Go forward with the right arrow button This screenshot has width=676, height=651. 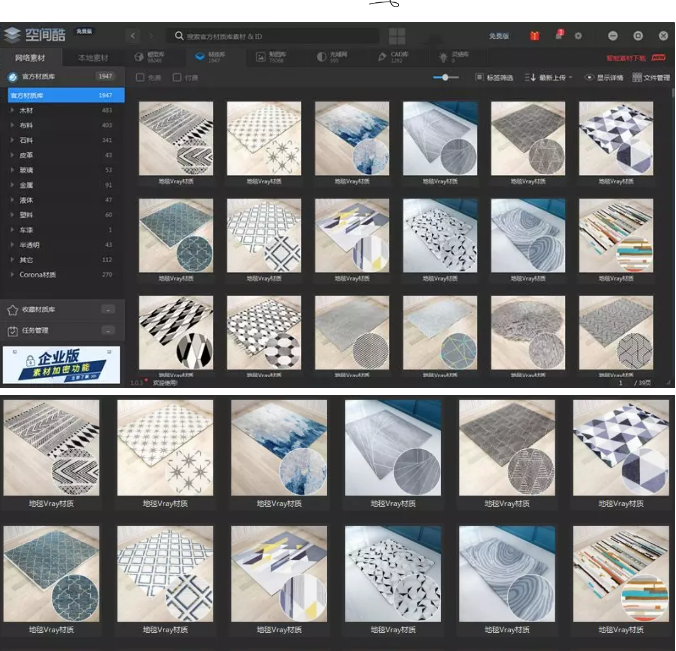point(151,36)
